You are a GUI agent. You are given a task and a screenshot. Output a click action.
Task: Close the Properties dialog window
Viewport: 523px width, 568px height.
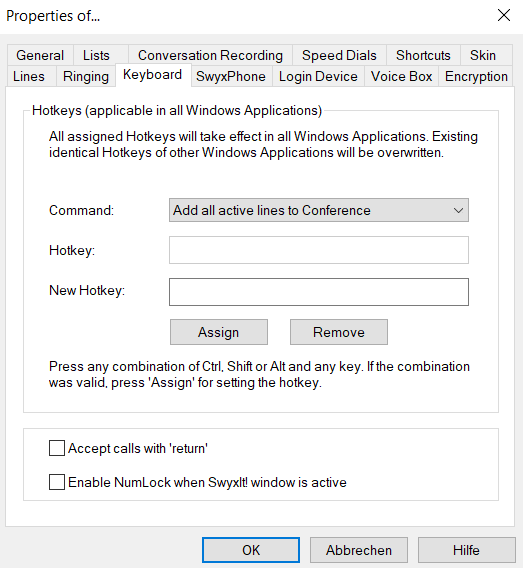pos(504,15)
